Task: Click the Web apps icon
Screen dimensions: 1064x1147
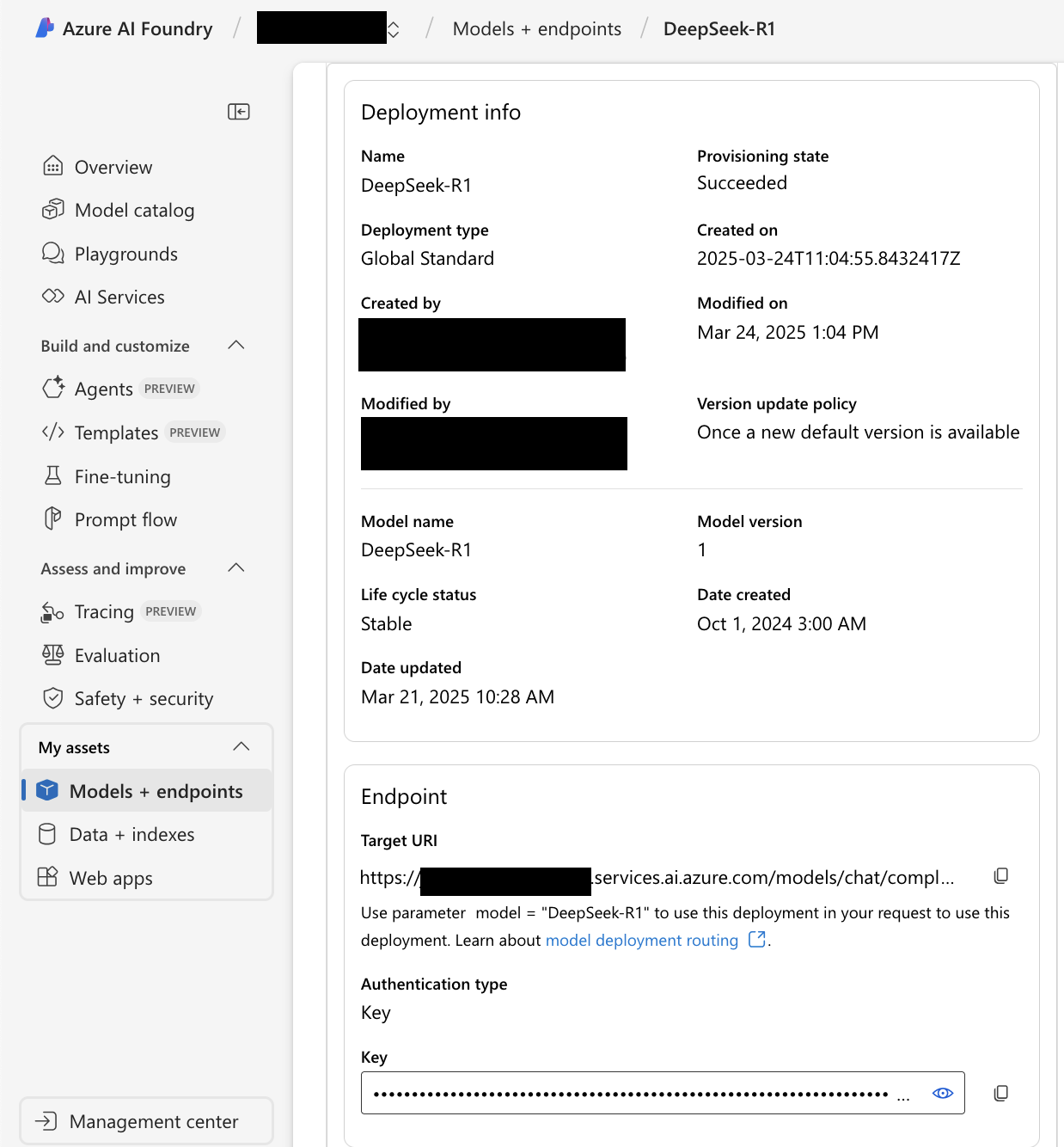Action: click(47, 877)
